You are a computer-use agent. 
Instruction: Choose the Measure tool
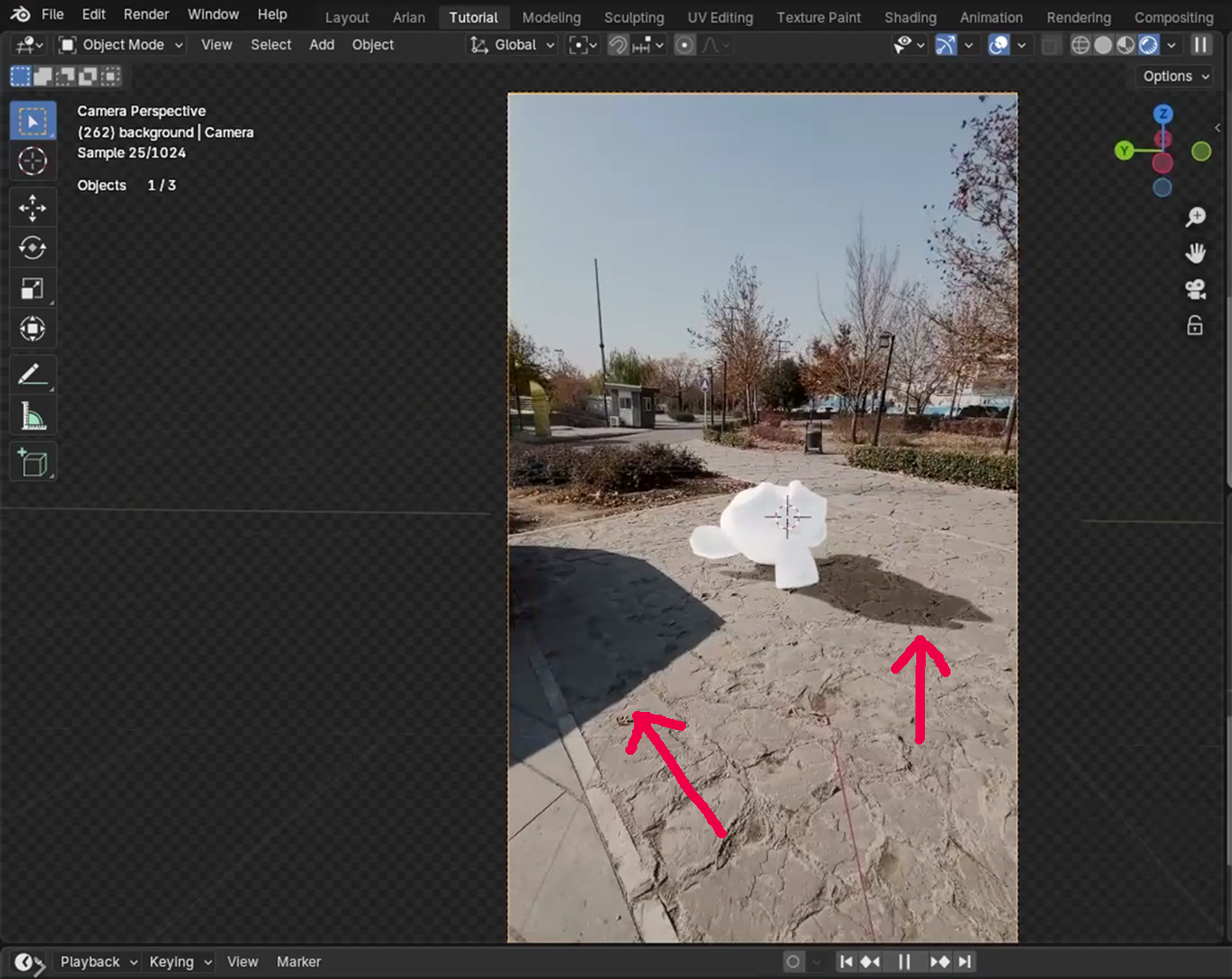pos(32,416)
